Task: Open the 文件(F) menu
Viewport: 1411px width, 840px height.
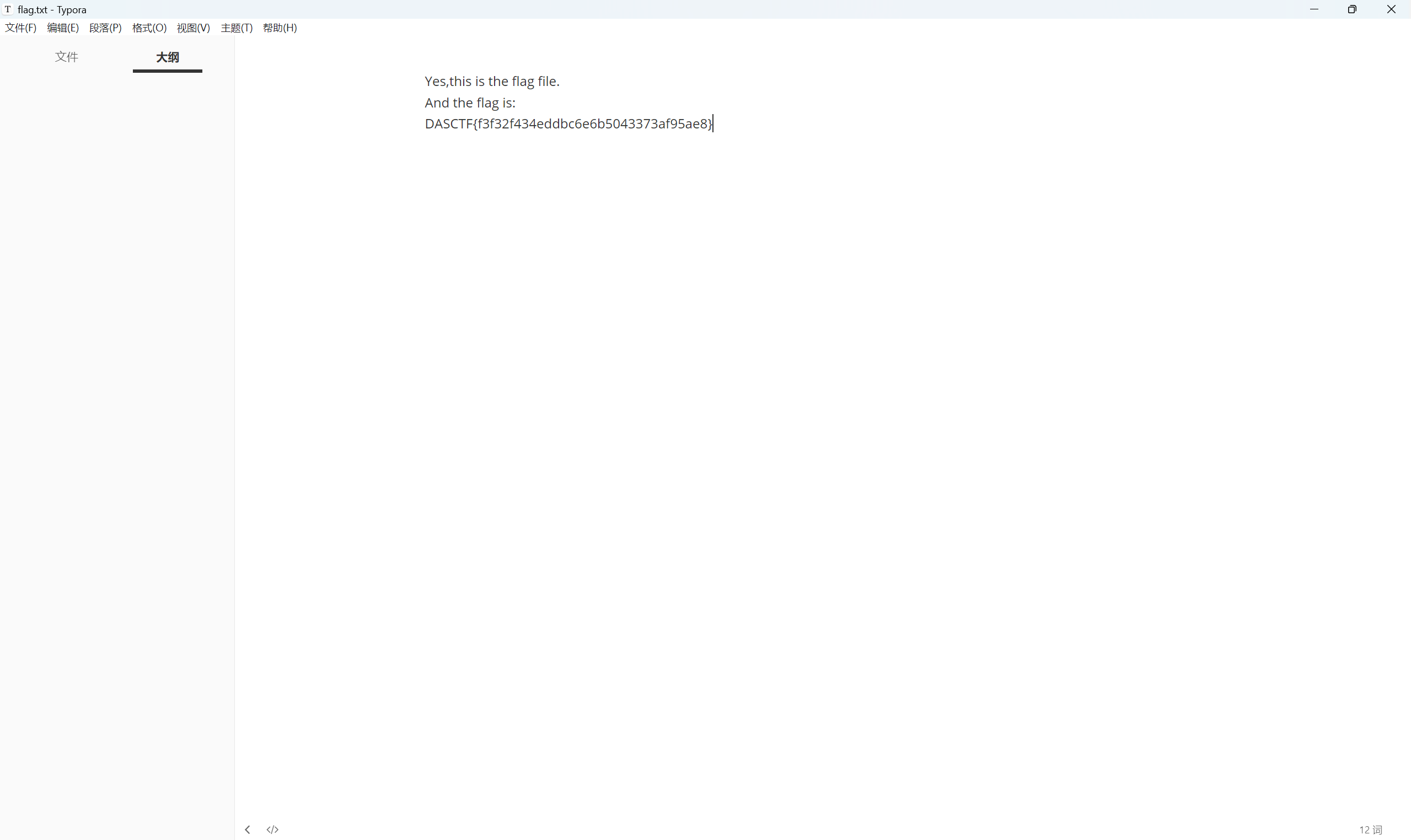Action: pos(20,28)
